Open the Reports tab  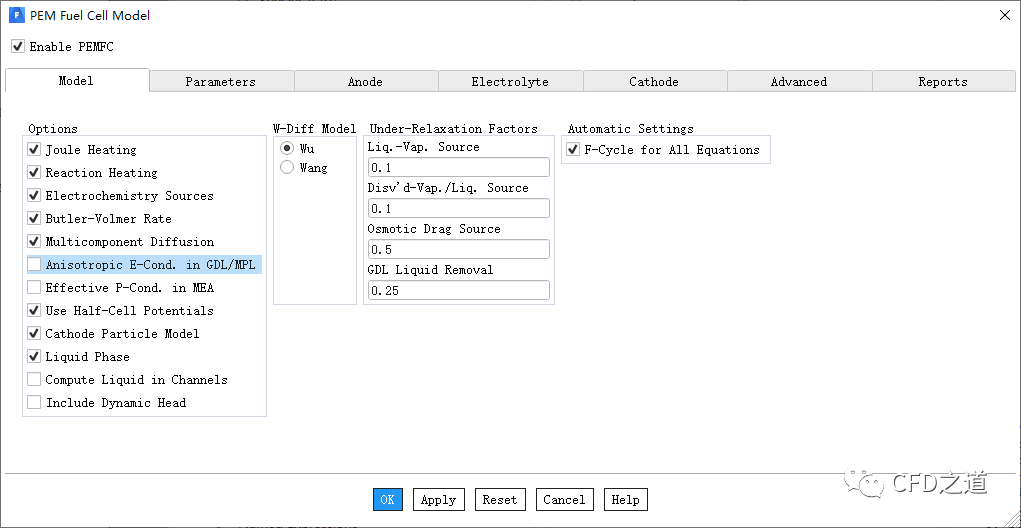click(942, 82)
